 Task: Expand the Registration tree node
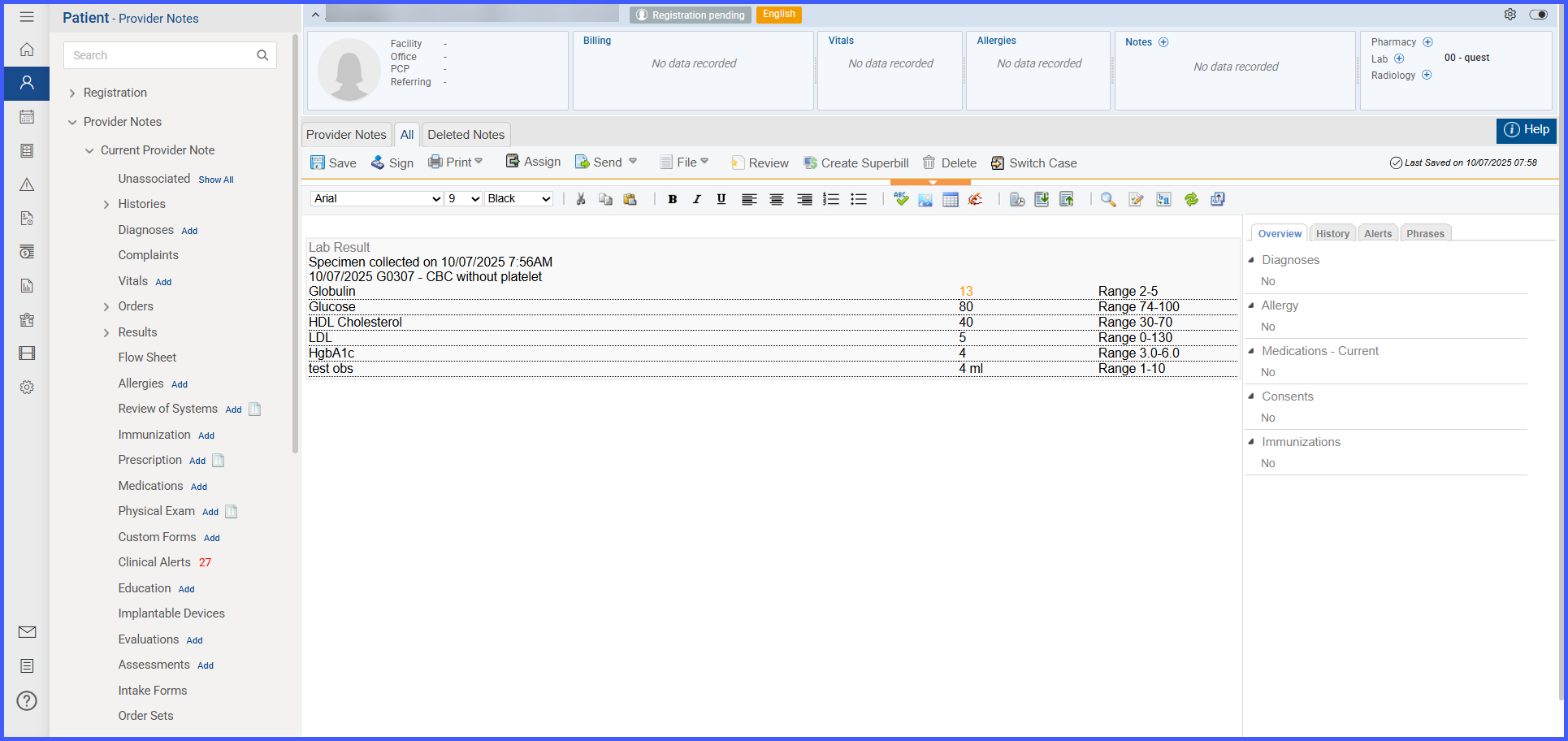pyautogui.click(x=72, y=93)
